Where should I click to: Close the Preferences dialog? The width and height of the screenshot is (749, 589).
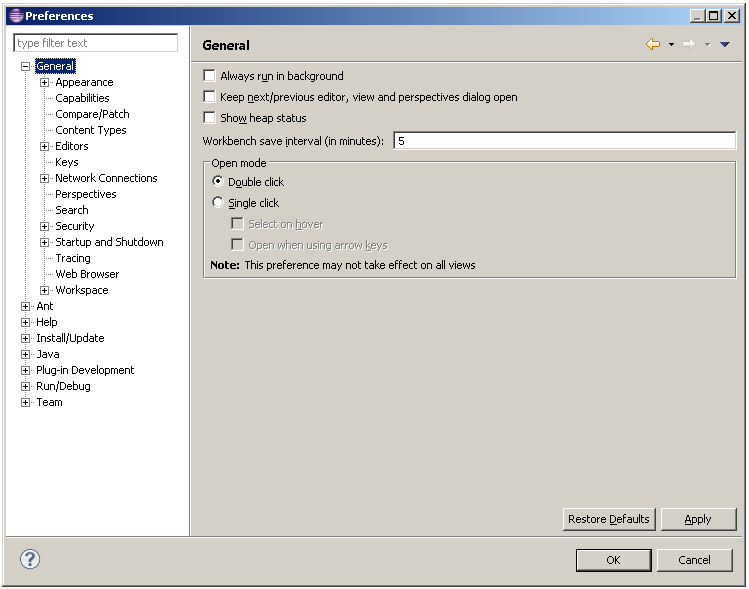pyautogui.click(x=732, y=16)
